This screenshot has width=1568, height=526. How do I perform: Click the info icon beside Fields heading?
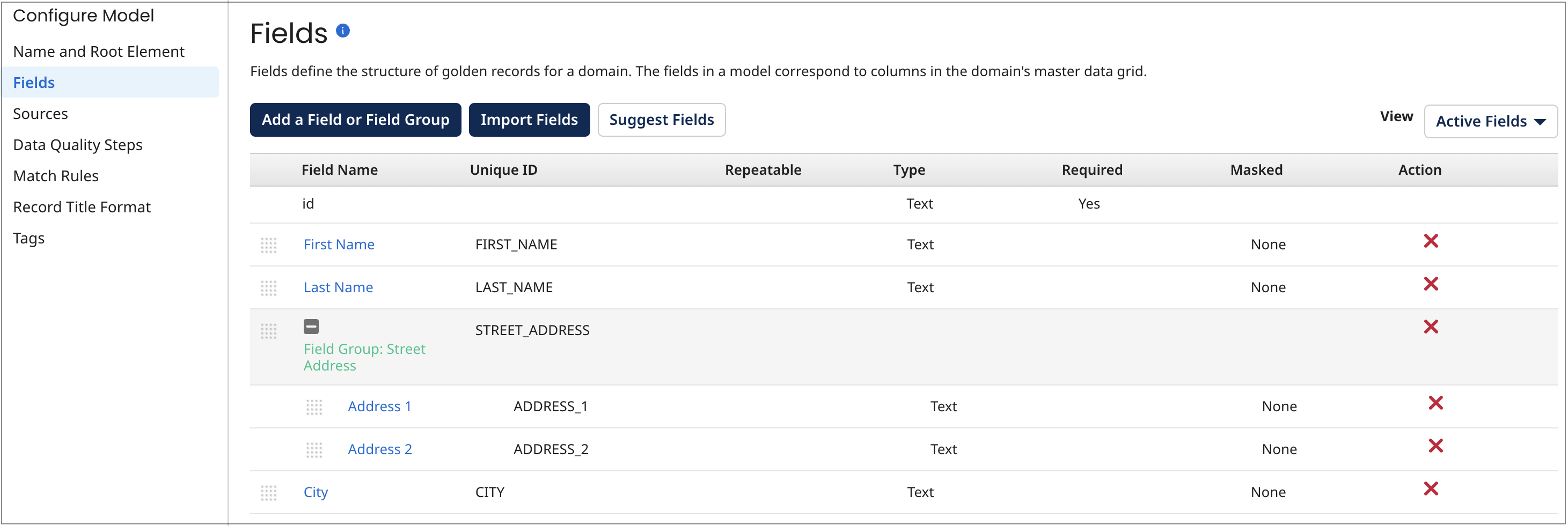pyautogui.click(x=343, y=31)
